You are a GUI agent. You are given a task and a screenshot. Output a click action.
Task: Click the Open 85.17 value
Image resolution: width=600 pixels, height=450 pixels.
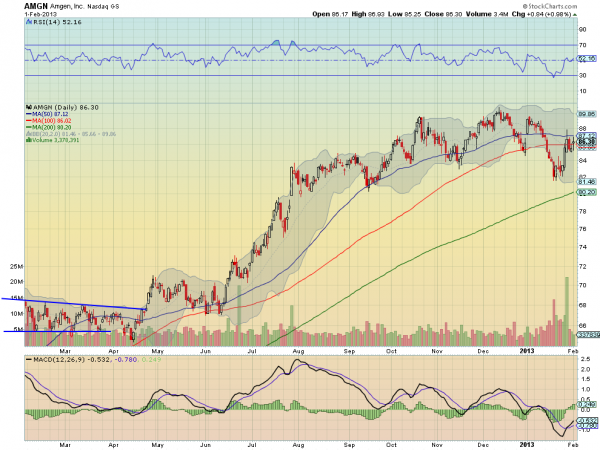[x=330, y=14]
